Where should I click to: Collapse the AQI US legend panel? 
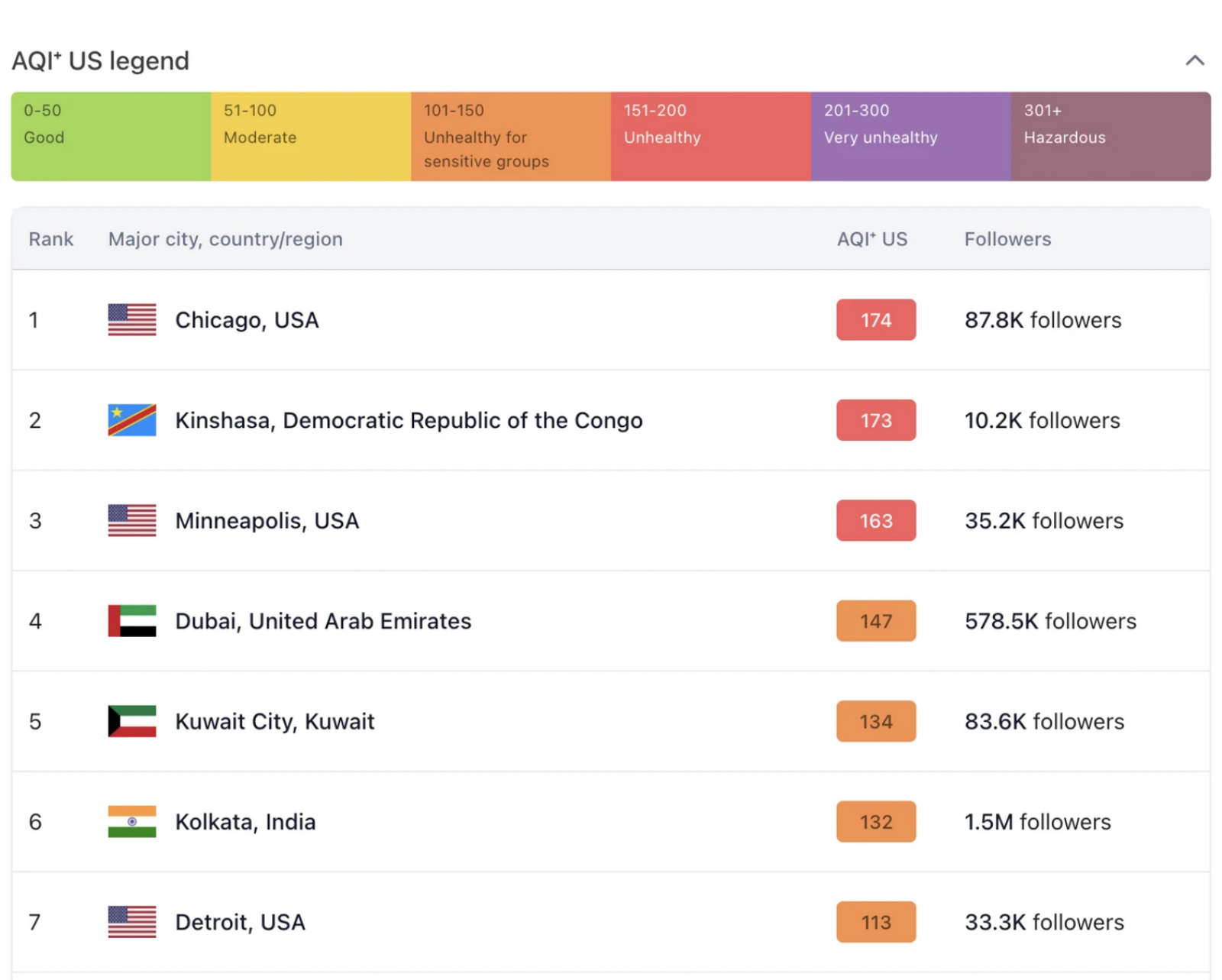[1194, 60]
